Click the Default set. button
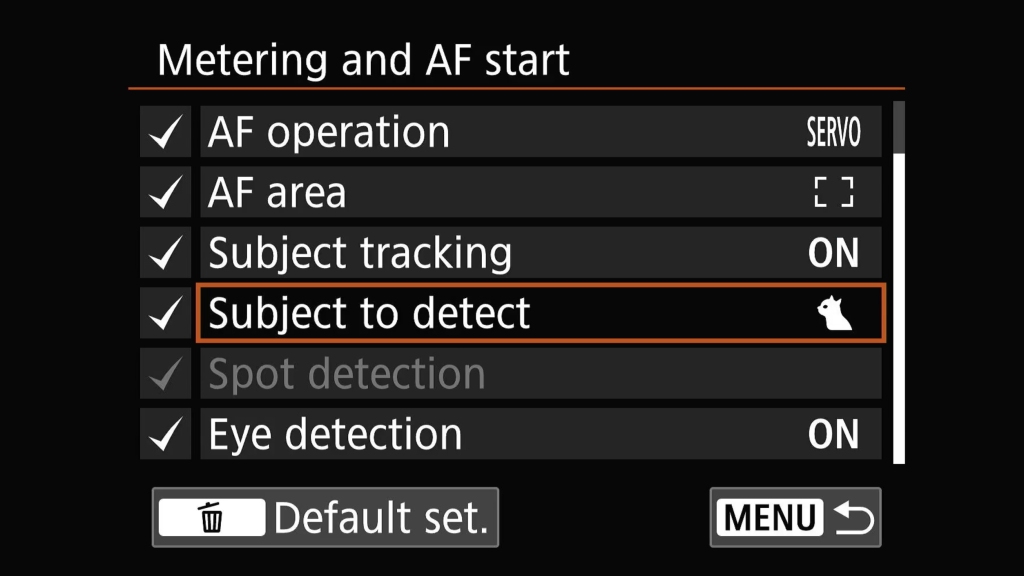This screenshot has width=1024, height=576. (325, 517)
